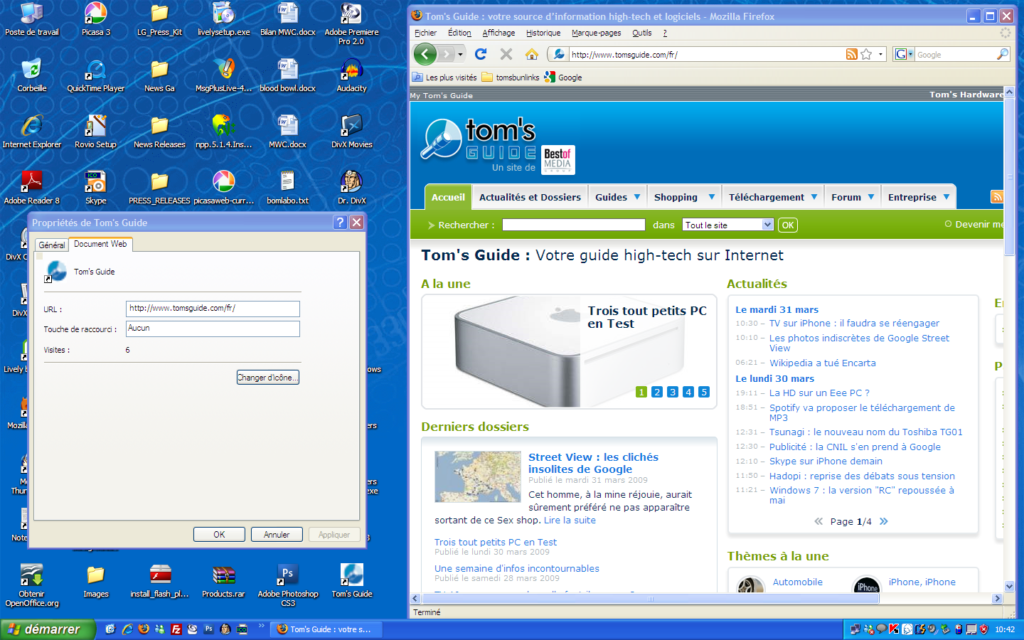
Task: Click the Firefox home button icon
Action: [x=531, y=54]
